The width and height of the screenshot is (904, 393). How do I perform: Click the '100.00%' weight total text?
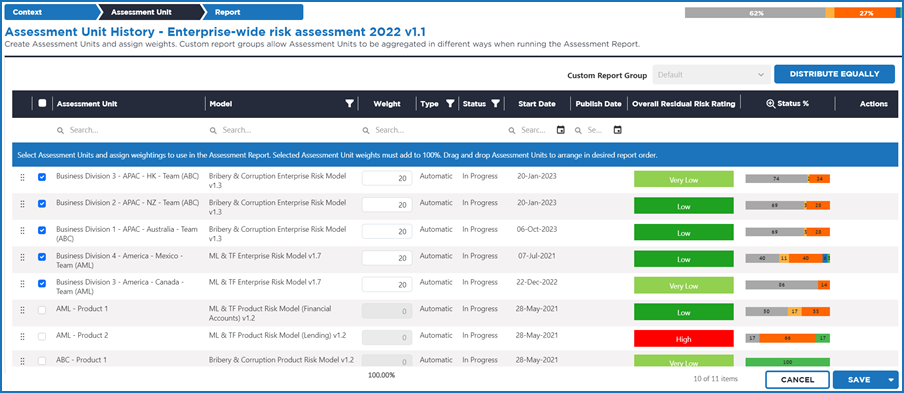pyautogui.click(x=382, y=375)
